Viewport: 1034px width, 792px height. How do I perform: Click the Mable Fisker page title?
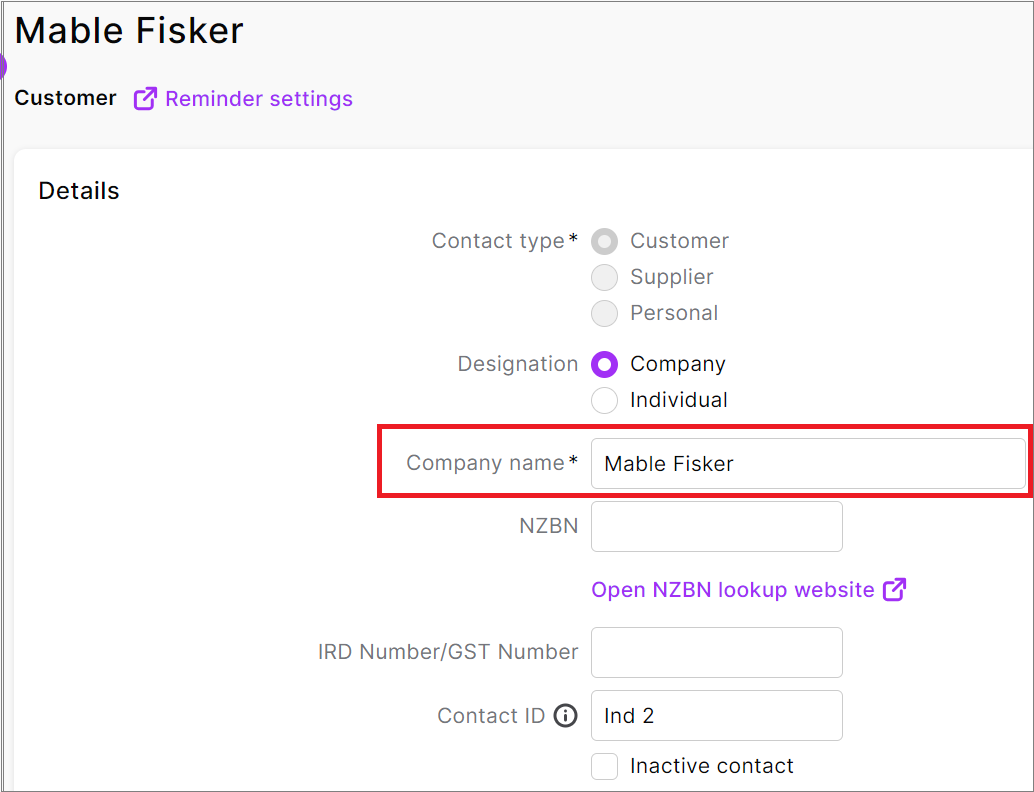[x=128, y=30]
